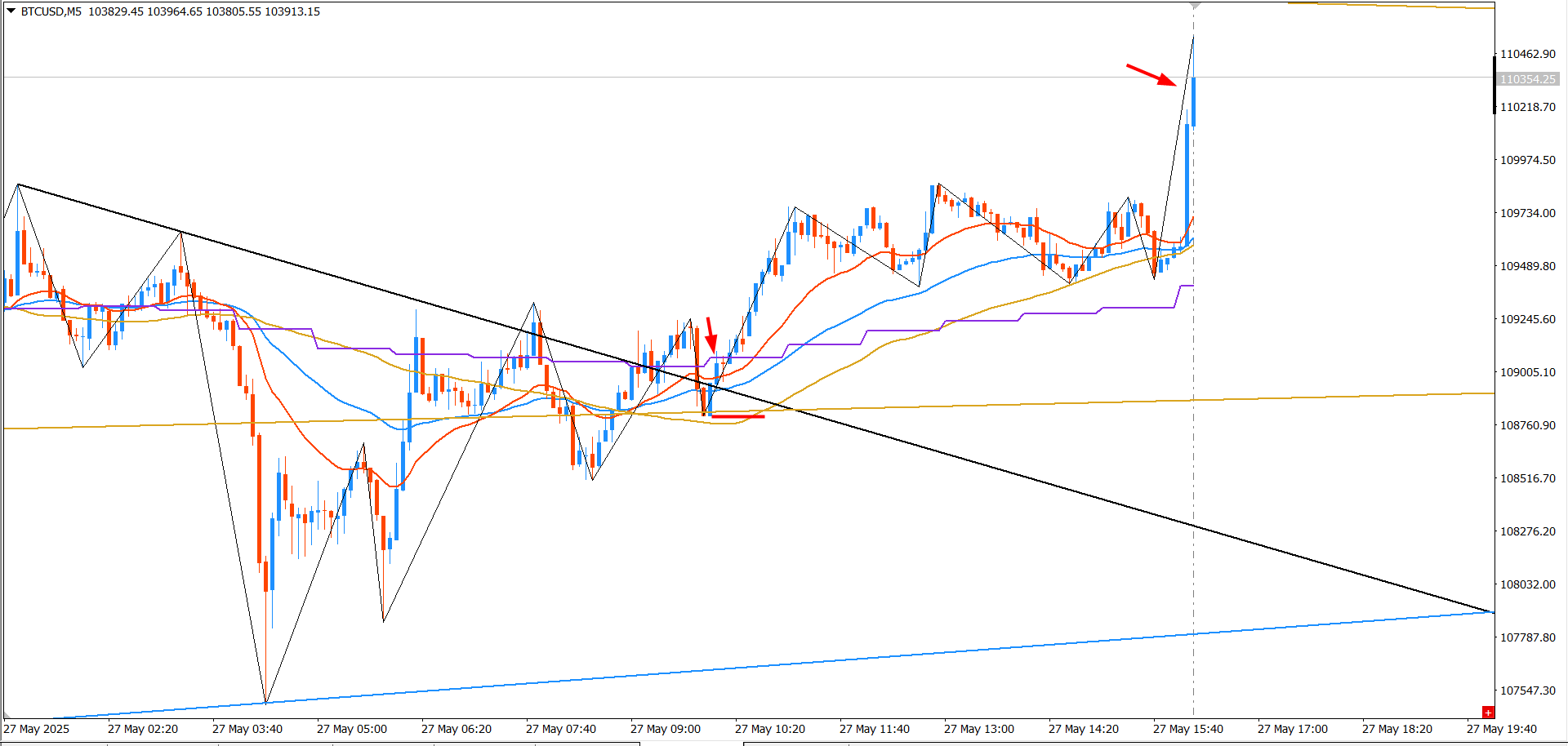Viewport: 1568px width, 746px height.
Task: Click time label 27 May 10:20
Action: click(x=770, y=729)
